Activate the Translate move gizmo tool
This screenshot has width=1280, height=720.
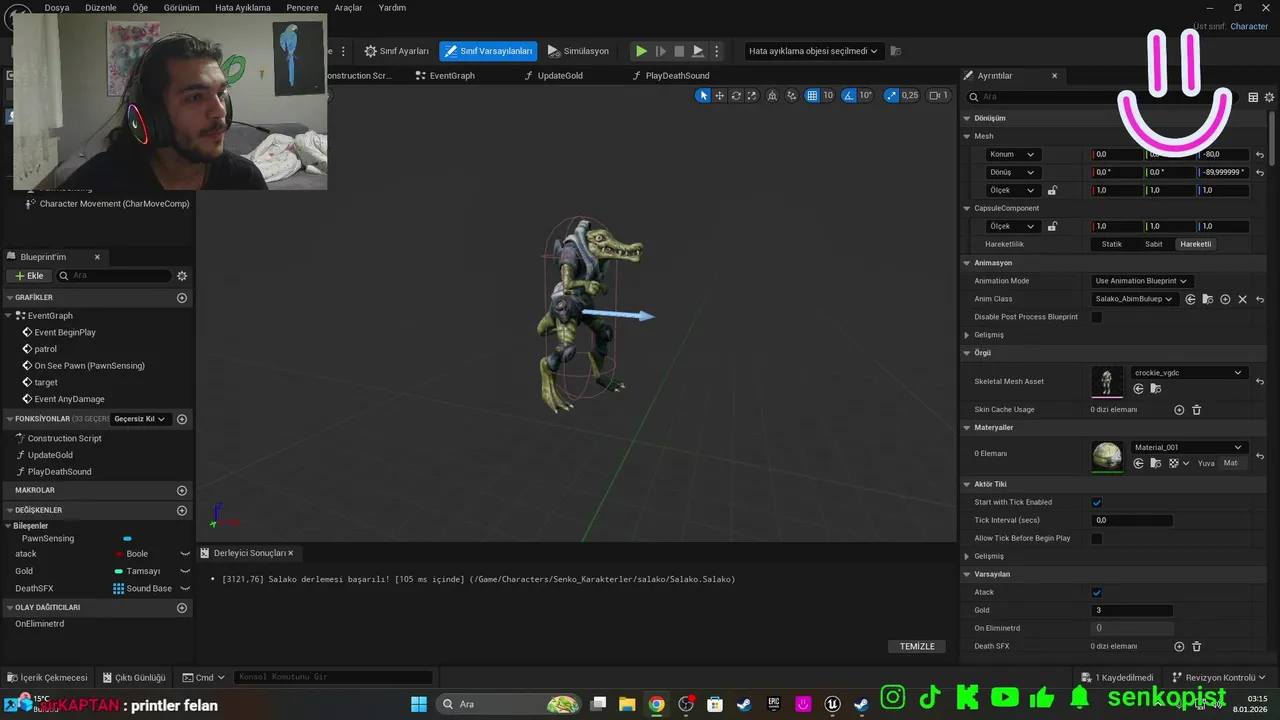(719, 95)
